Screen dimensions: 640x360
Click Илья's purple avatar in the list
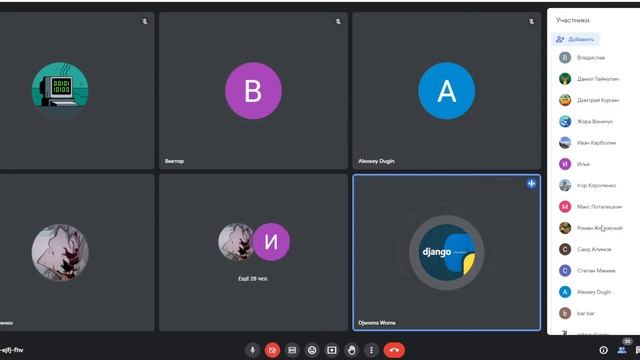[x=565, y=164]
